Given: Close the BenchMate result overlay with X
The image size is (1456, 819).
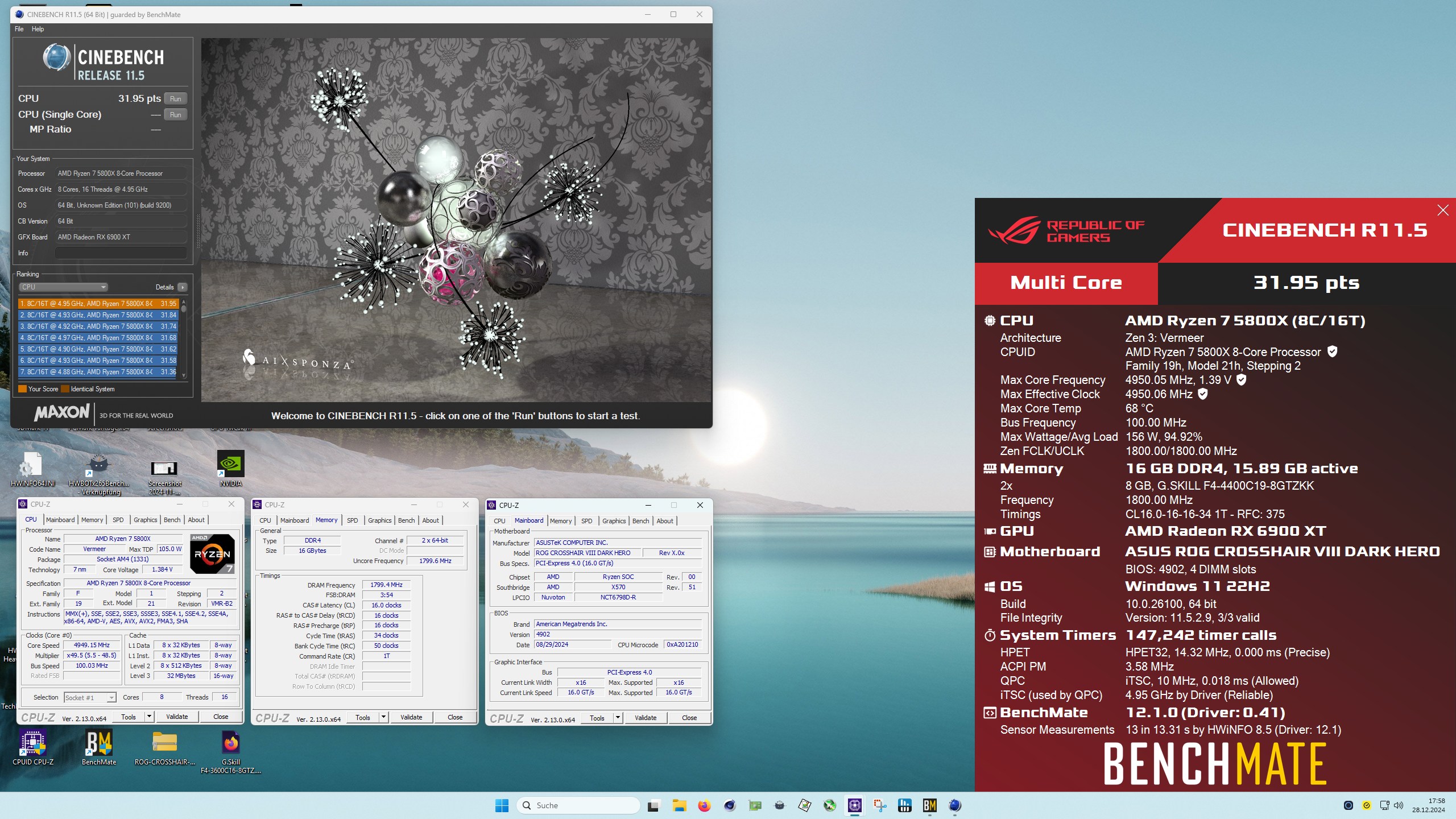Looking at the screenshot, I should 1443,210.
